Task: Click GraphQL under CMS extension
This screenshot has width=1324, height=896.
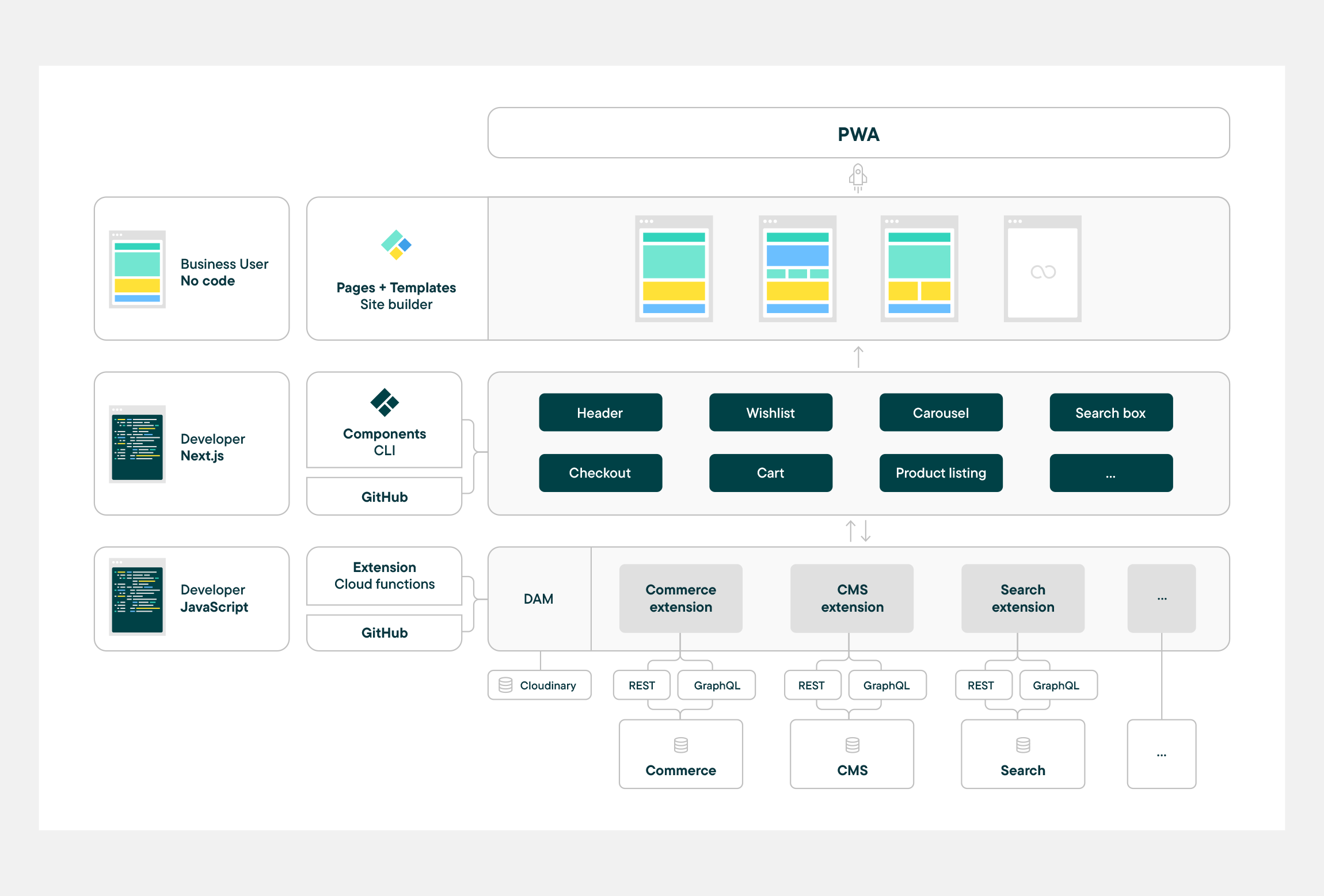Action: coord(887,685)
